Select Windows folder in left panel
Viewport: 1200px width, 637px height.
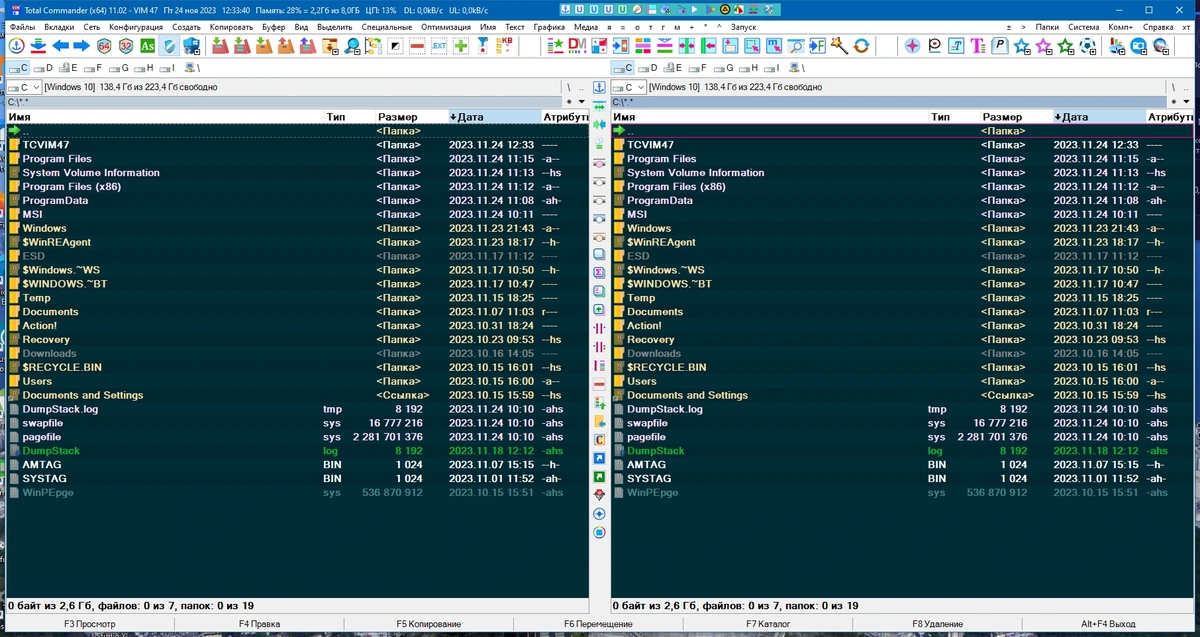296,228
